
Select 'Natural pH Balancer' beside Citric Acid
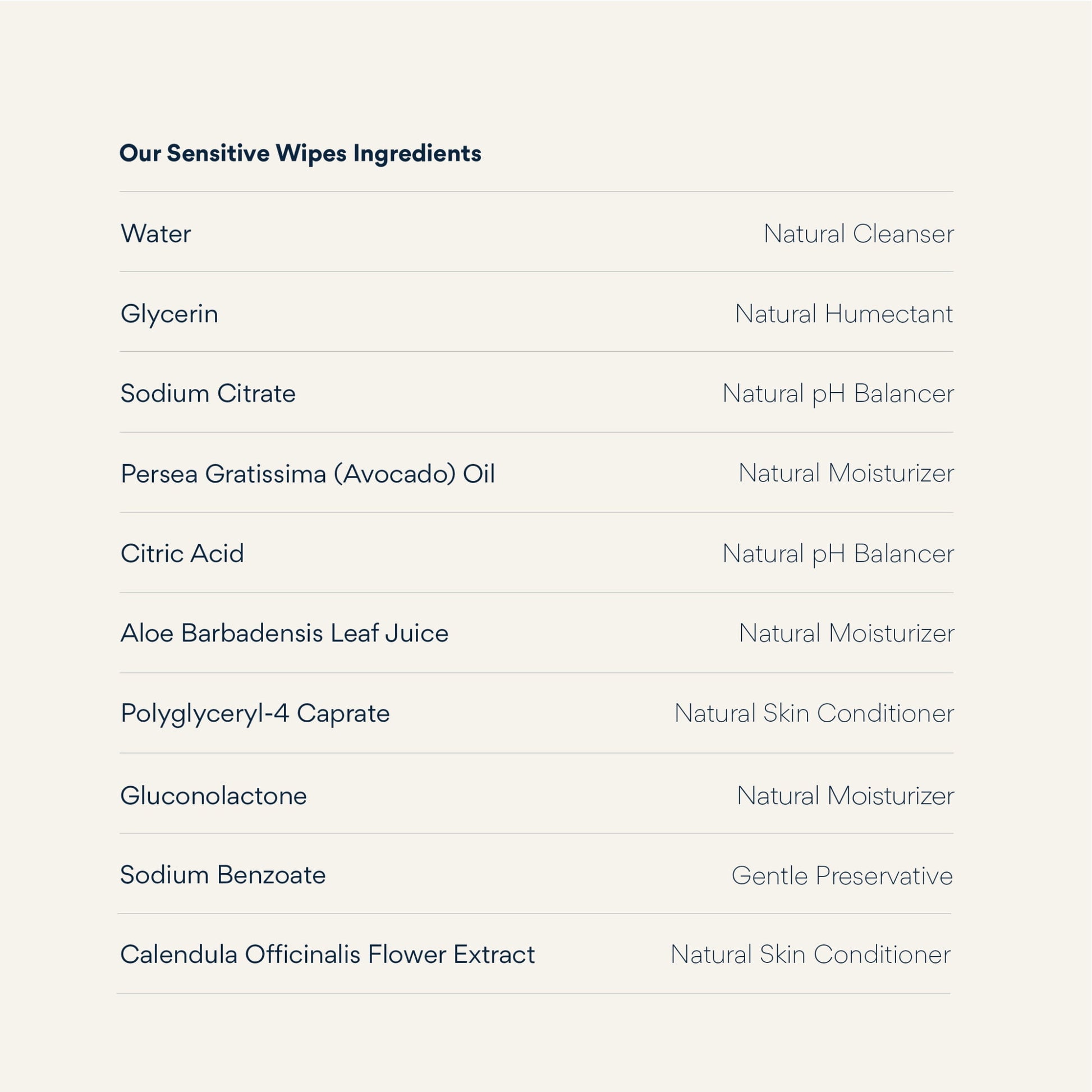(838, 553)
